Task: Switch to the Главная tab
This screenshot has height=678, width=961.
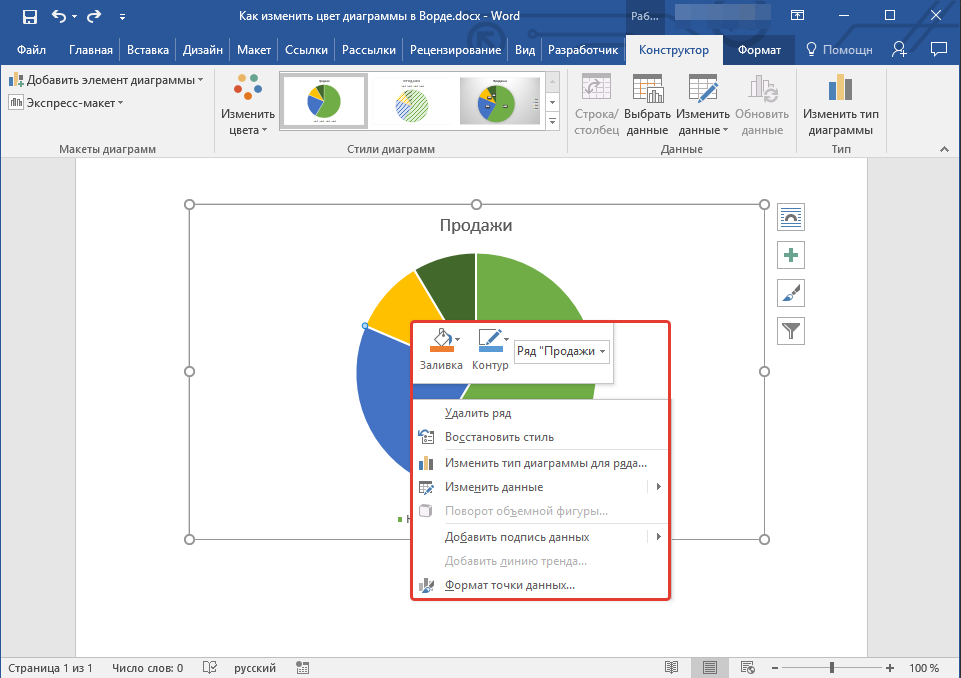Action: pos(91,50)
